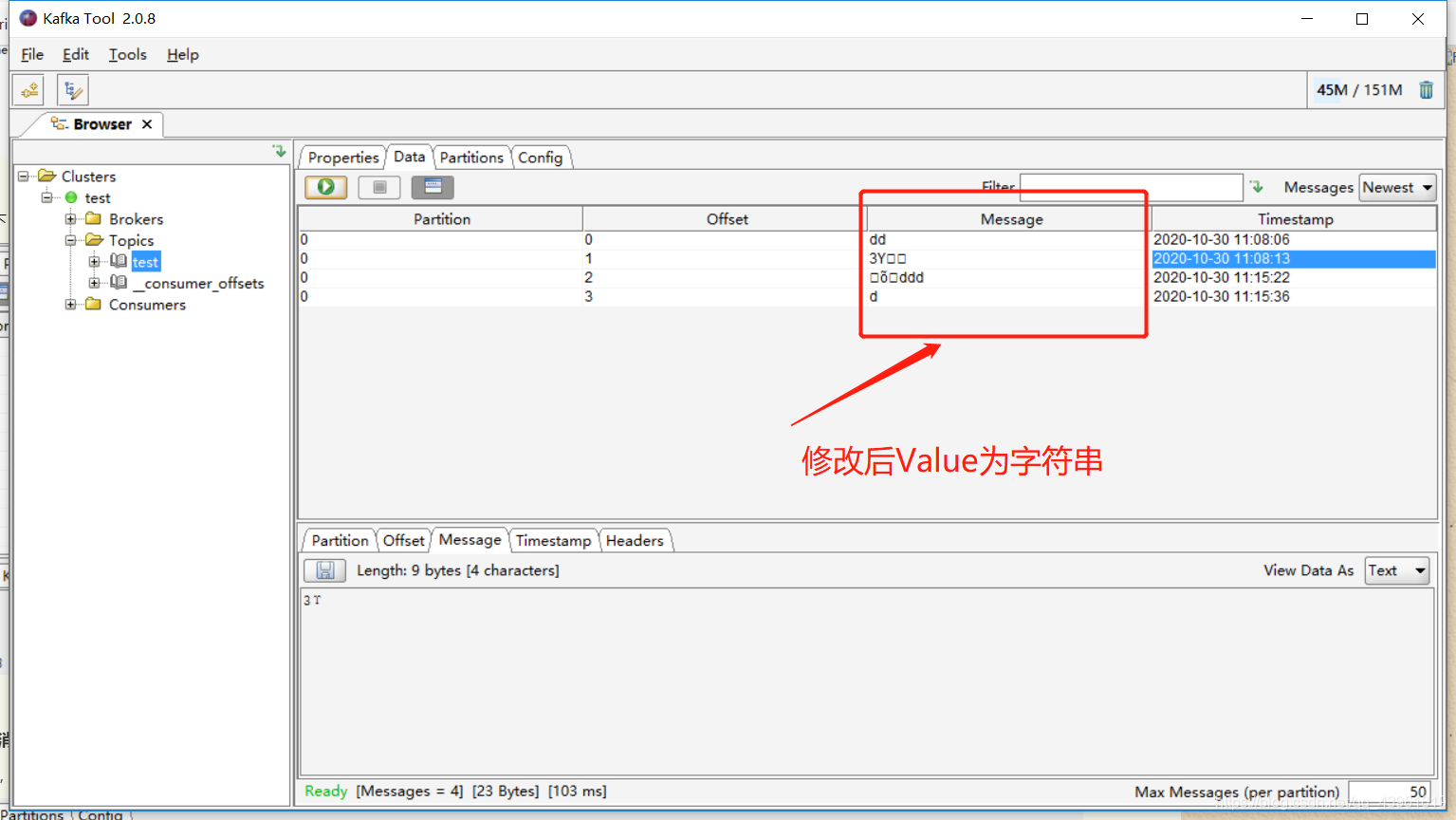Click the Clusters folder icon
Viewport: 1456px width, 820px height.
click(x=46, y=176)
